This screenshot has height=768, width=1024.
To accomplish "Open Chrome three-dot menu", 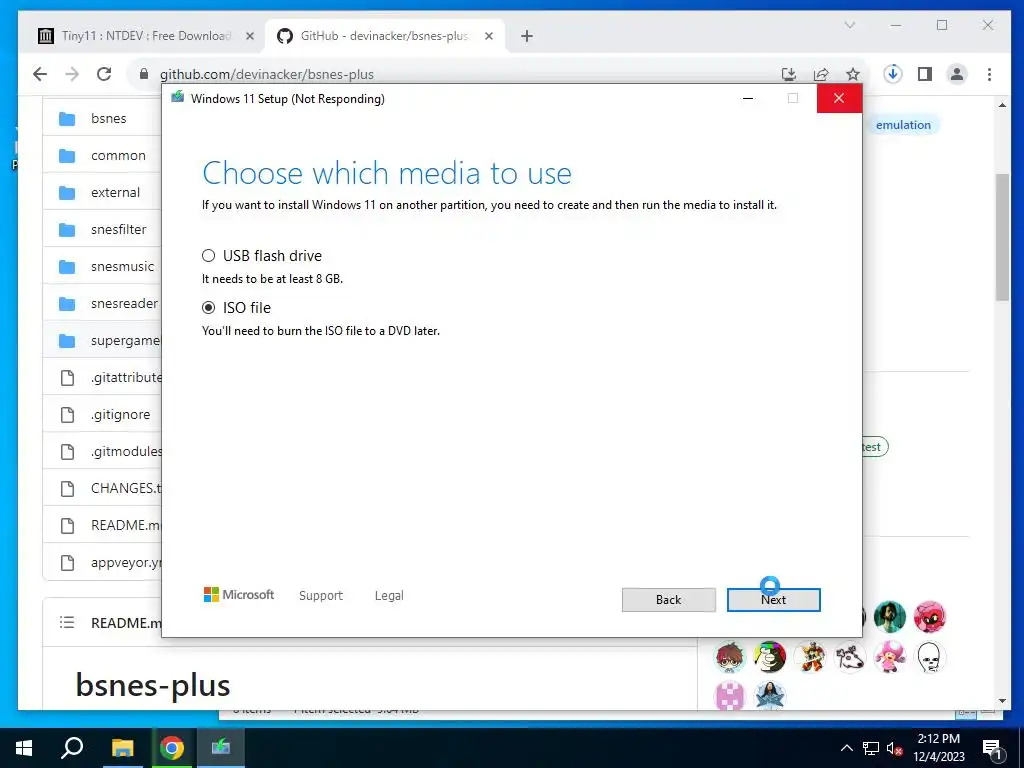I will coord(989,74).
